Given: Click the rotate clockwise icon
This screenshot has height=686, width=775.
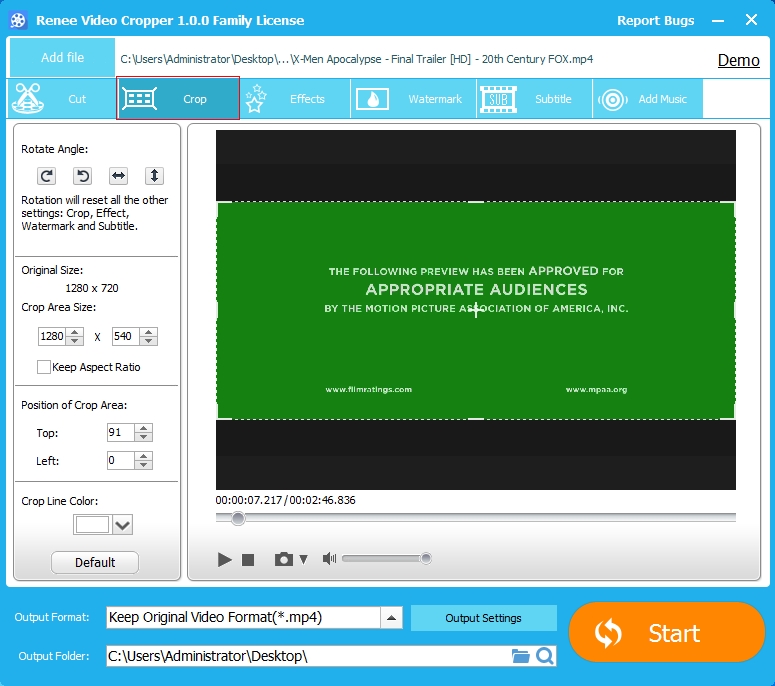Looking at the screenshot, I should (47, 176).
